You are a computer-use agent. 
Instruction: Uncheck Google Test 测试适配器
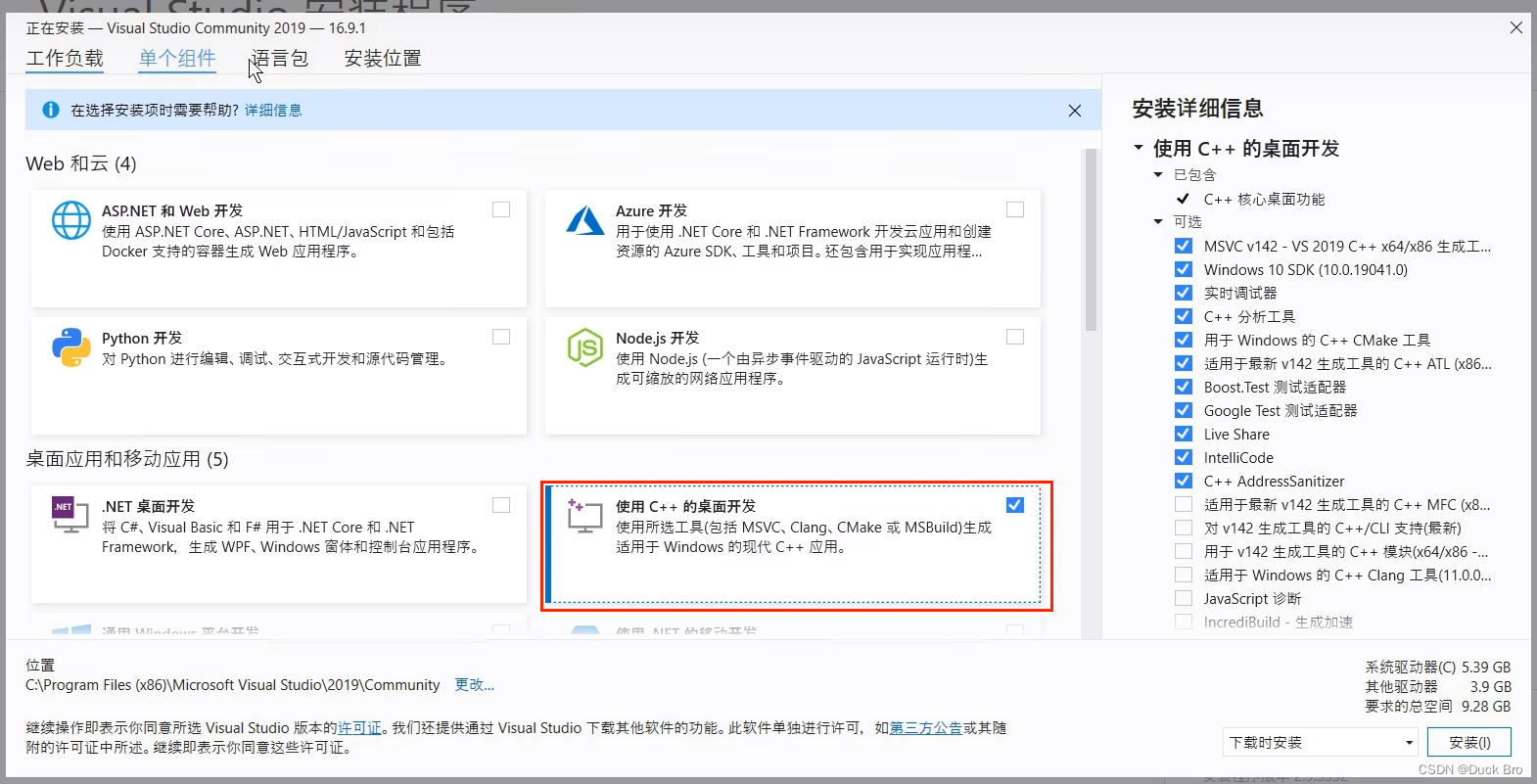coord(1184,410)
